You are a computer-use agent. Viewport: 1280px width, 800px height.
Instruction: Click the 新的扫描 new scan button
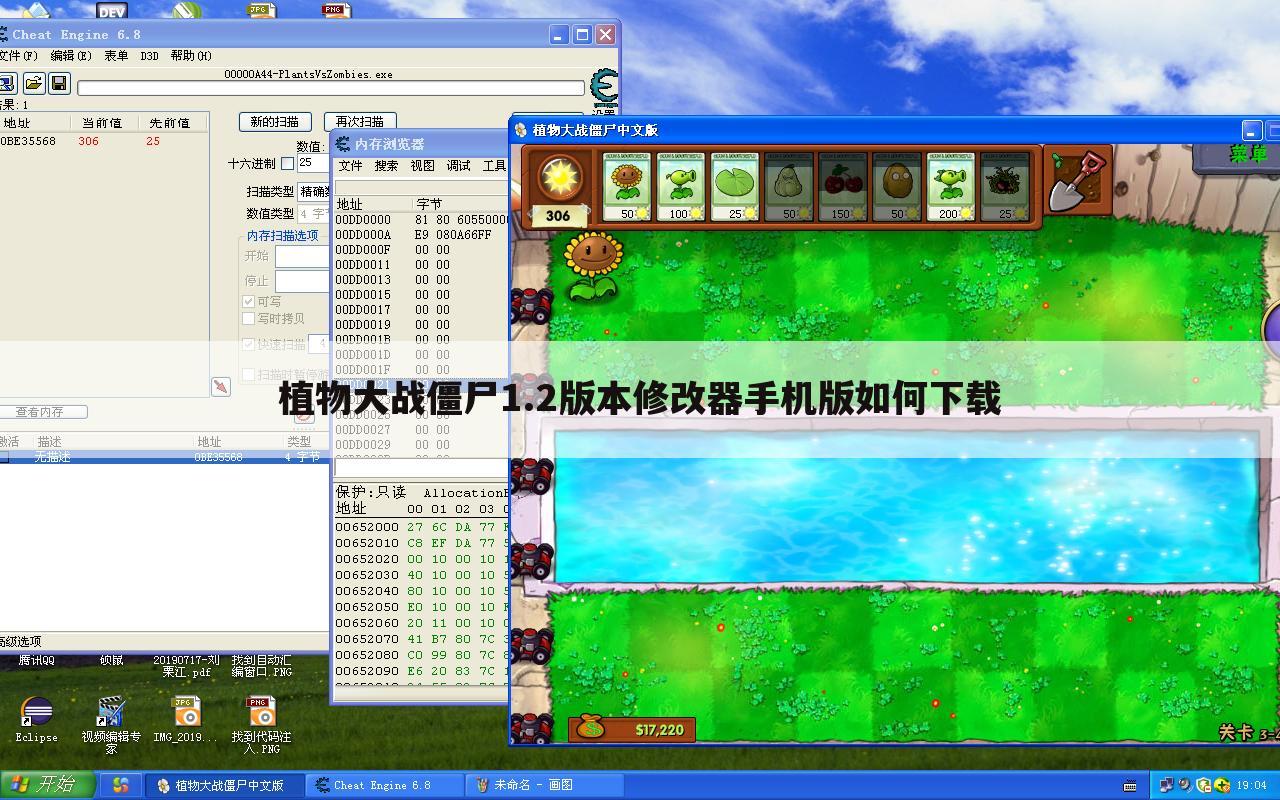(275, 121)
